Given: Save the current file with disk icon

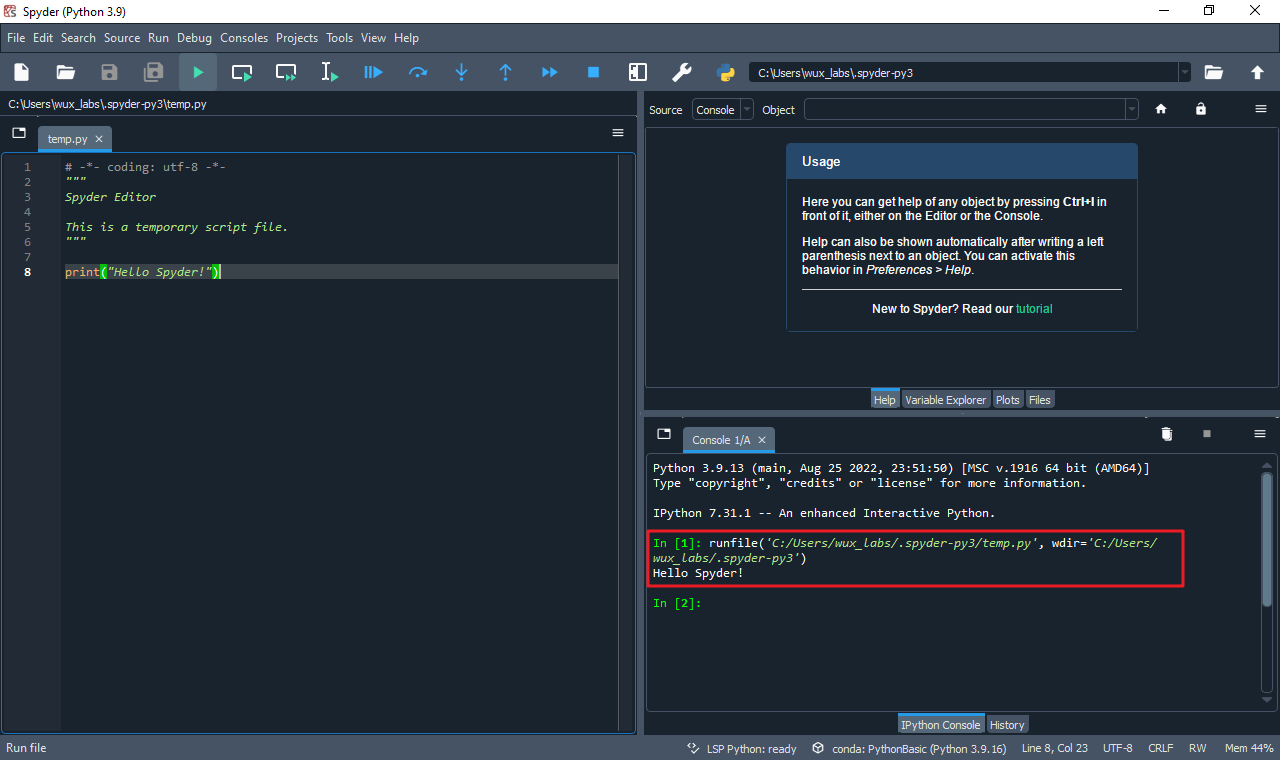Looking at the screenshot, I should (x=110, y=72).
